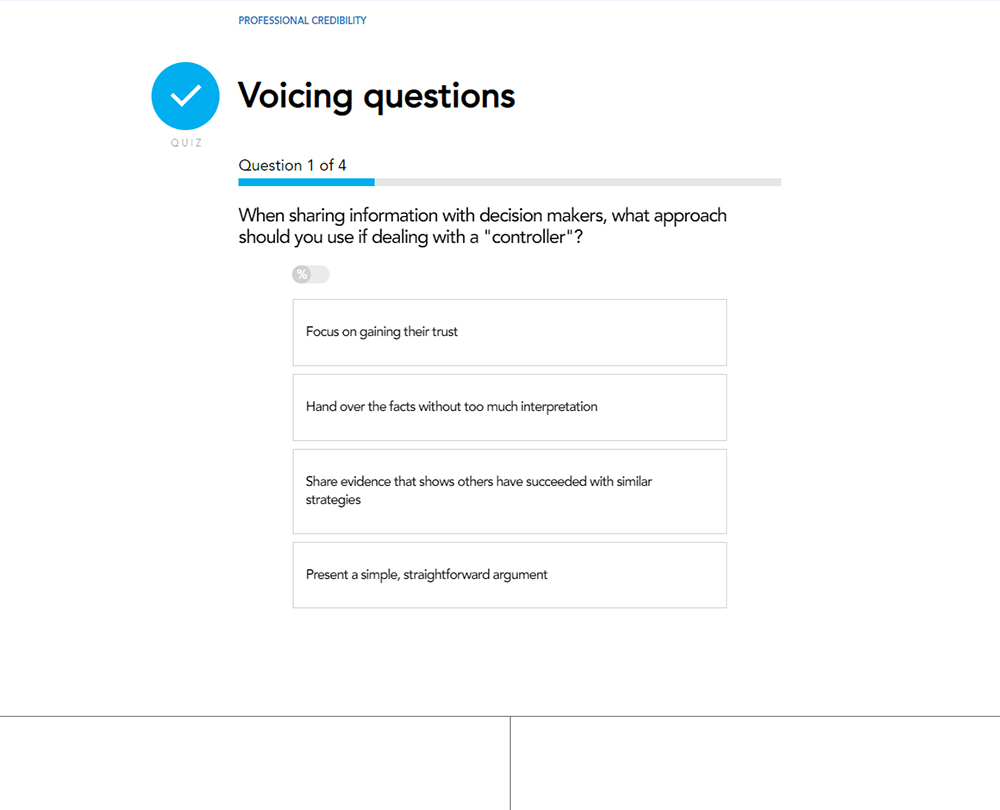Open the Professional Credibility course link
This screenshot has width=1000, height=810.
point(302,20)
